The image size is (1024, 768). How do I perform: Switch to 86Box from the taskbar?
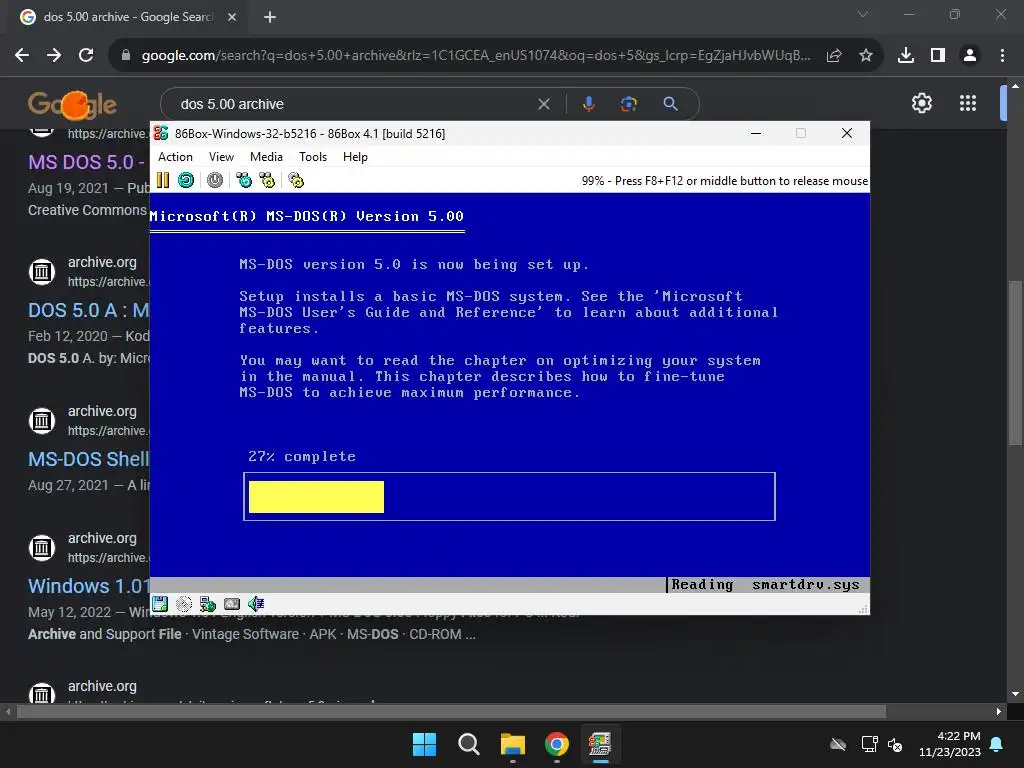tap(600, 744)
